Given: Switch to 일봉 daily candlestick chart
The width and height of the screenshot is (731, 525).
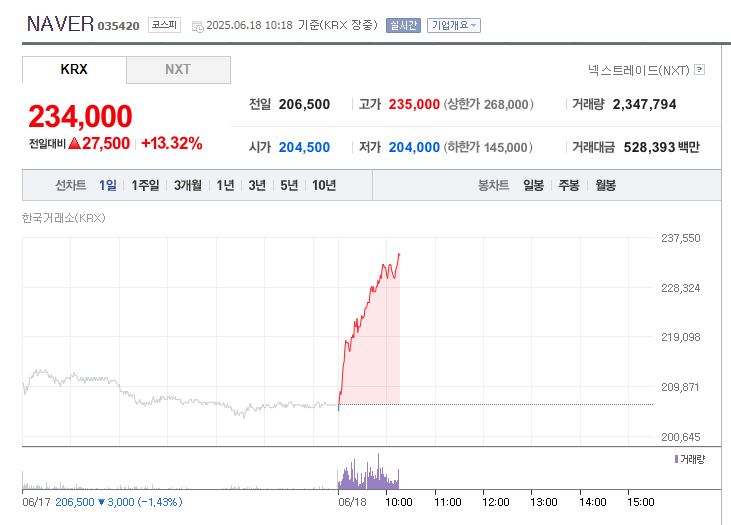Looking at the screenshot, I should 534,185.
